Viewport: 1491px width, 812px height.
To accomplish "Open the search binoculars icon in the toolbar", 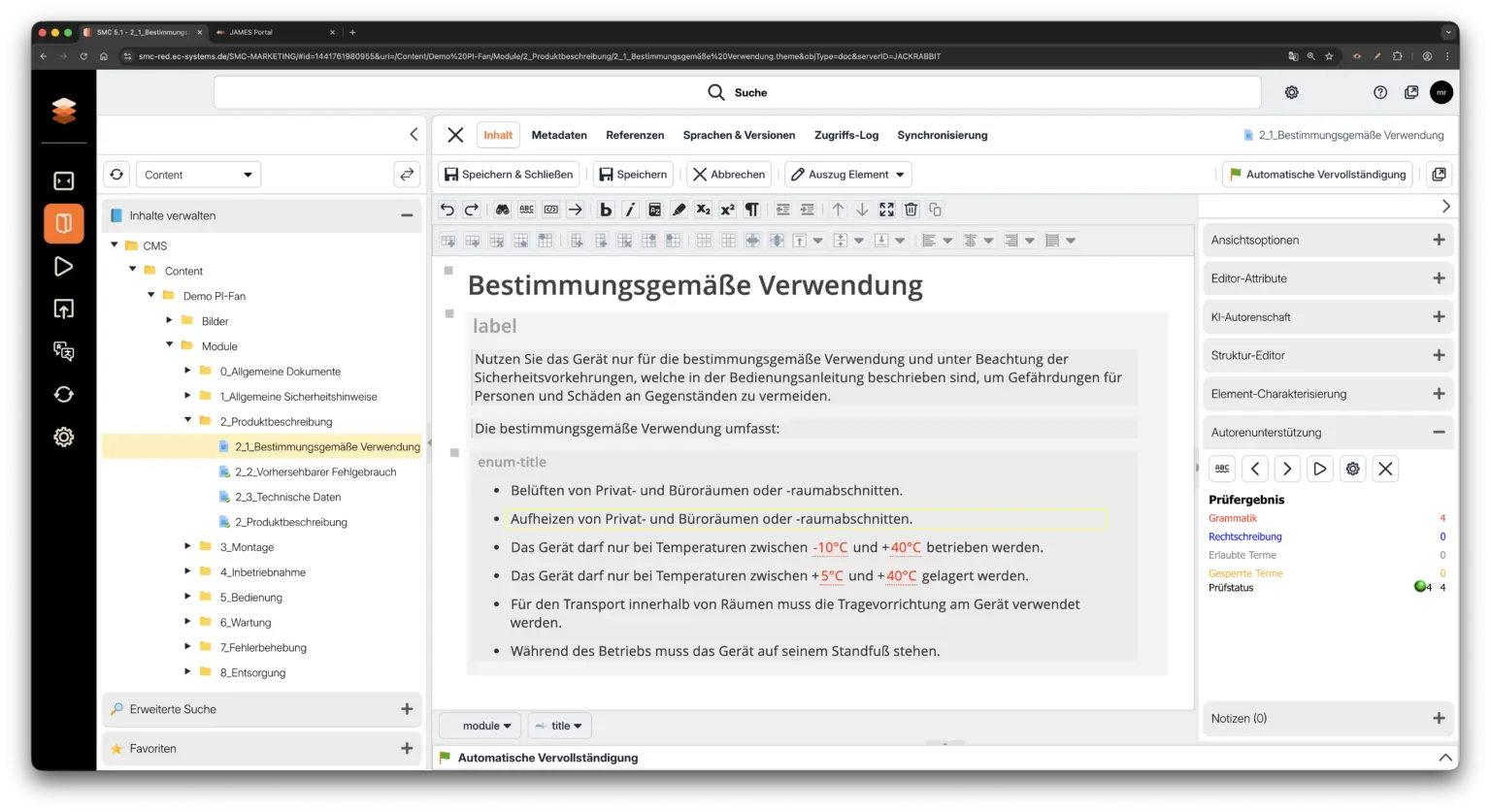I will [x=503, y=209].
